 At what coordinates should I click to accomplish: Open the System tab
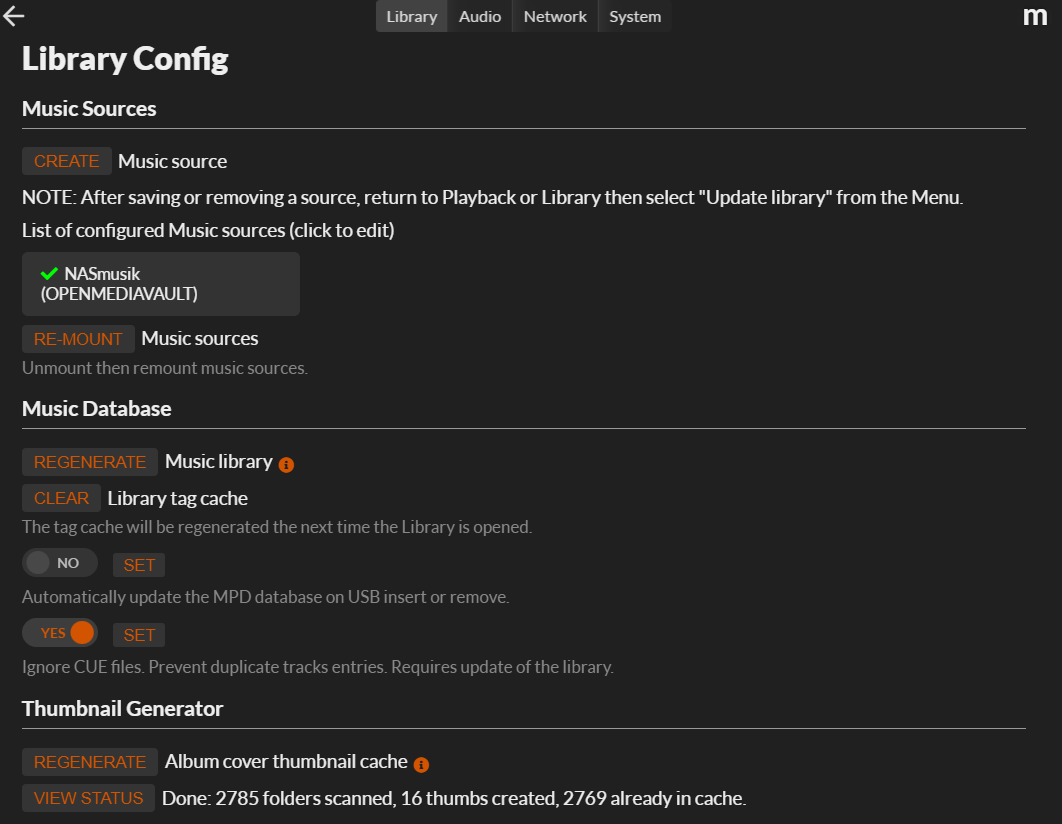click(635, 16)
